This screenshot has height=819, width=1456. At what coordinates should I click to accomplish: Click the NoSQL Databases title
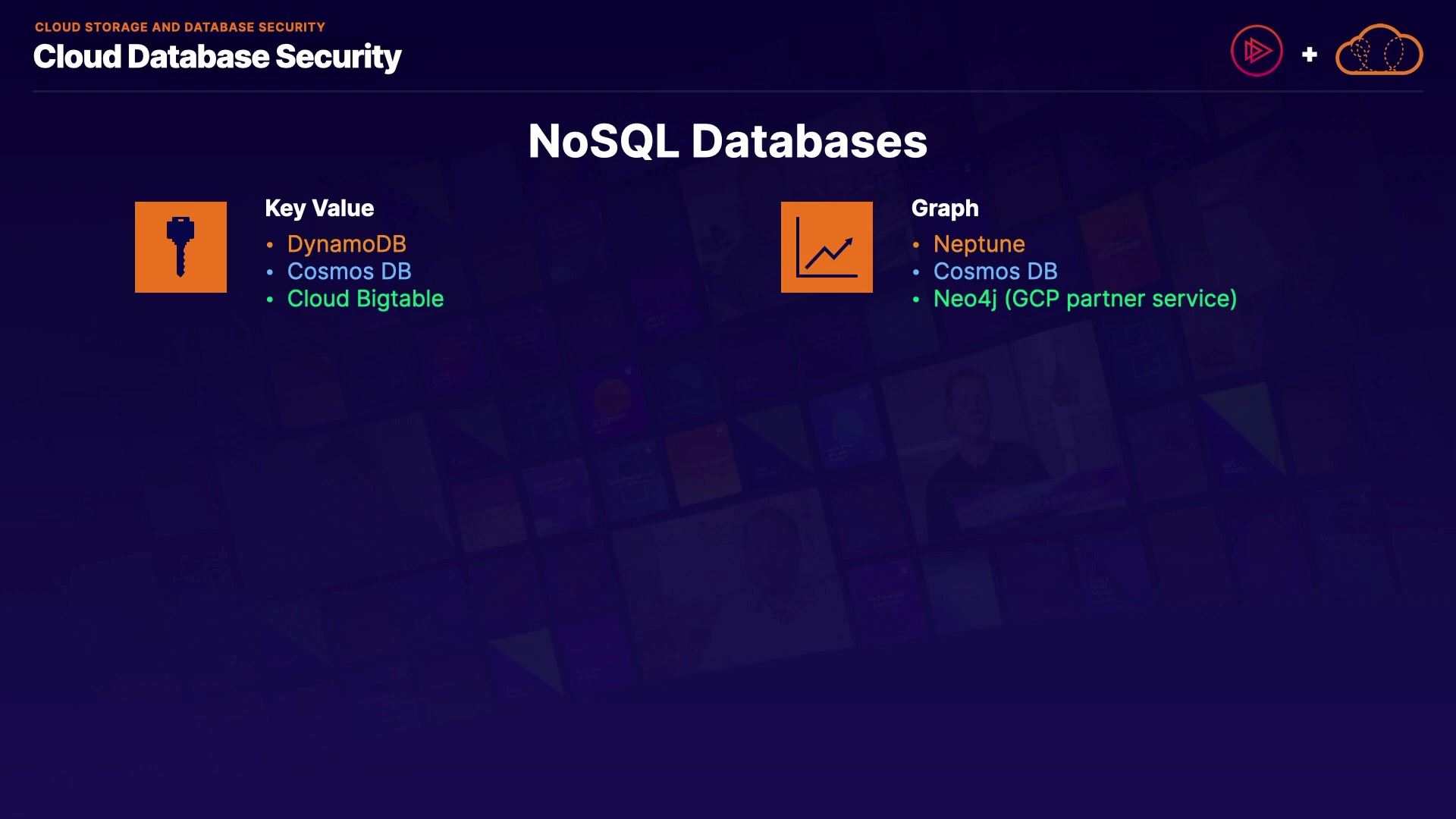(x=727, y=141)
